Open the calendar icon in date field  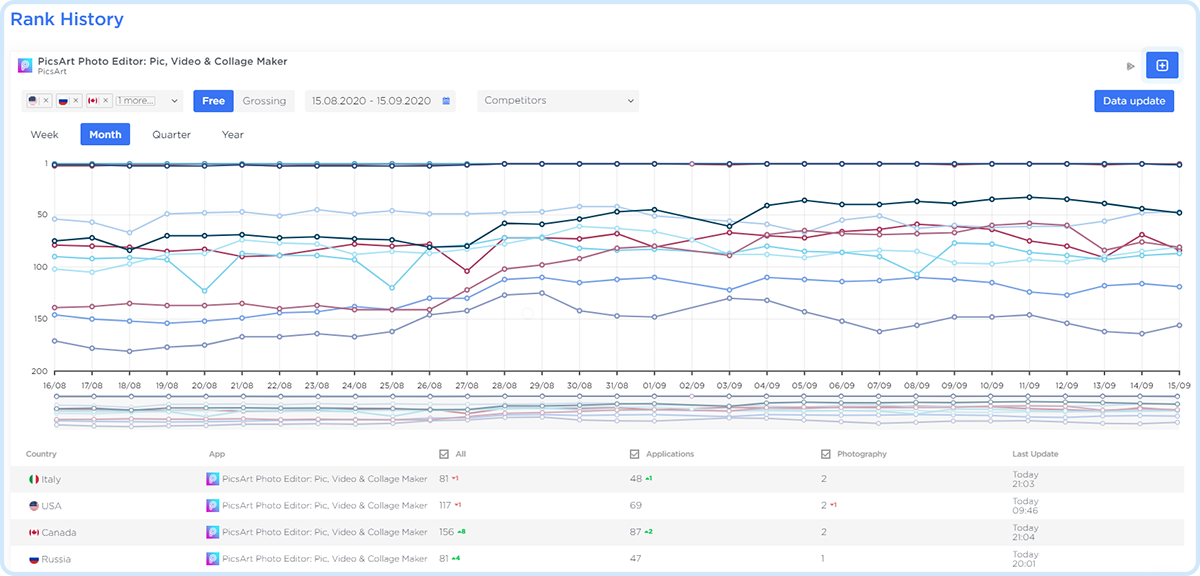point(446,101)
